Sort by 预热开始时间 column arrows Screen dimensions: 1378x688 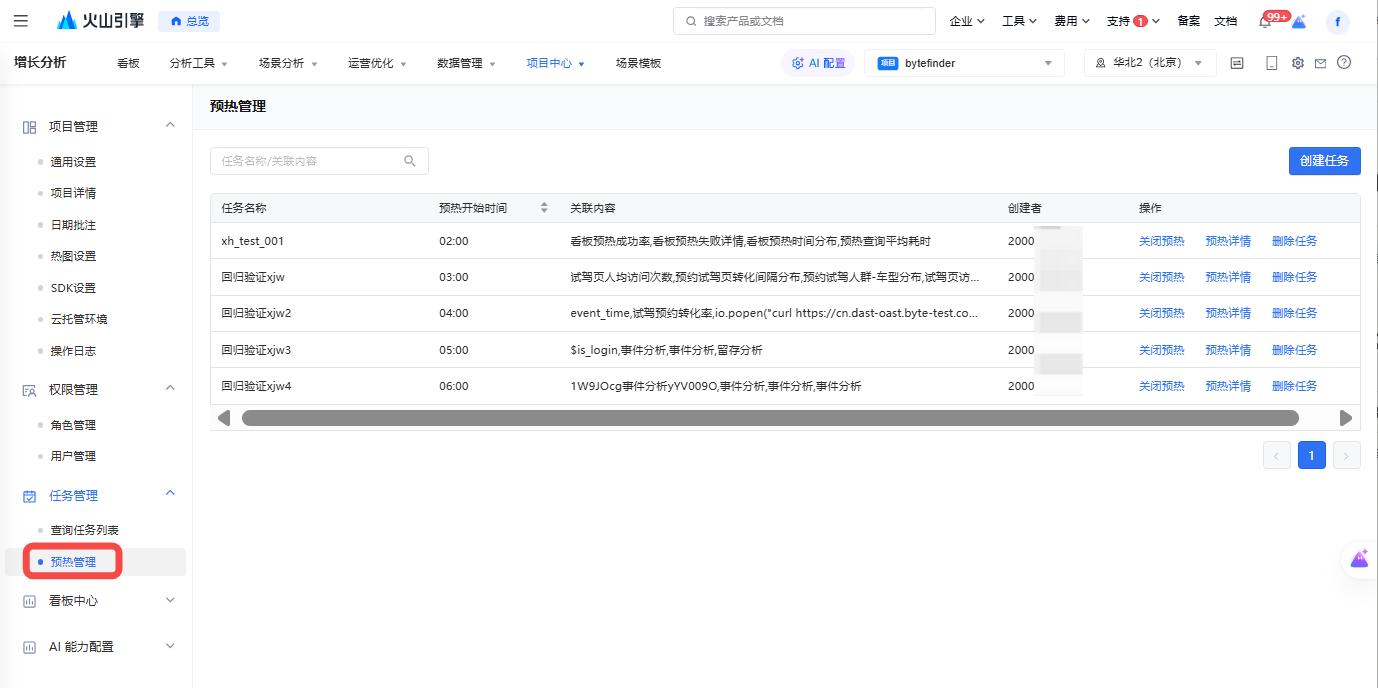tap(544, 208)
